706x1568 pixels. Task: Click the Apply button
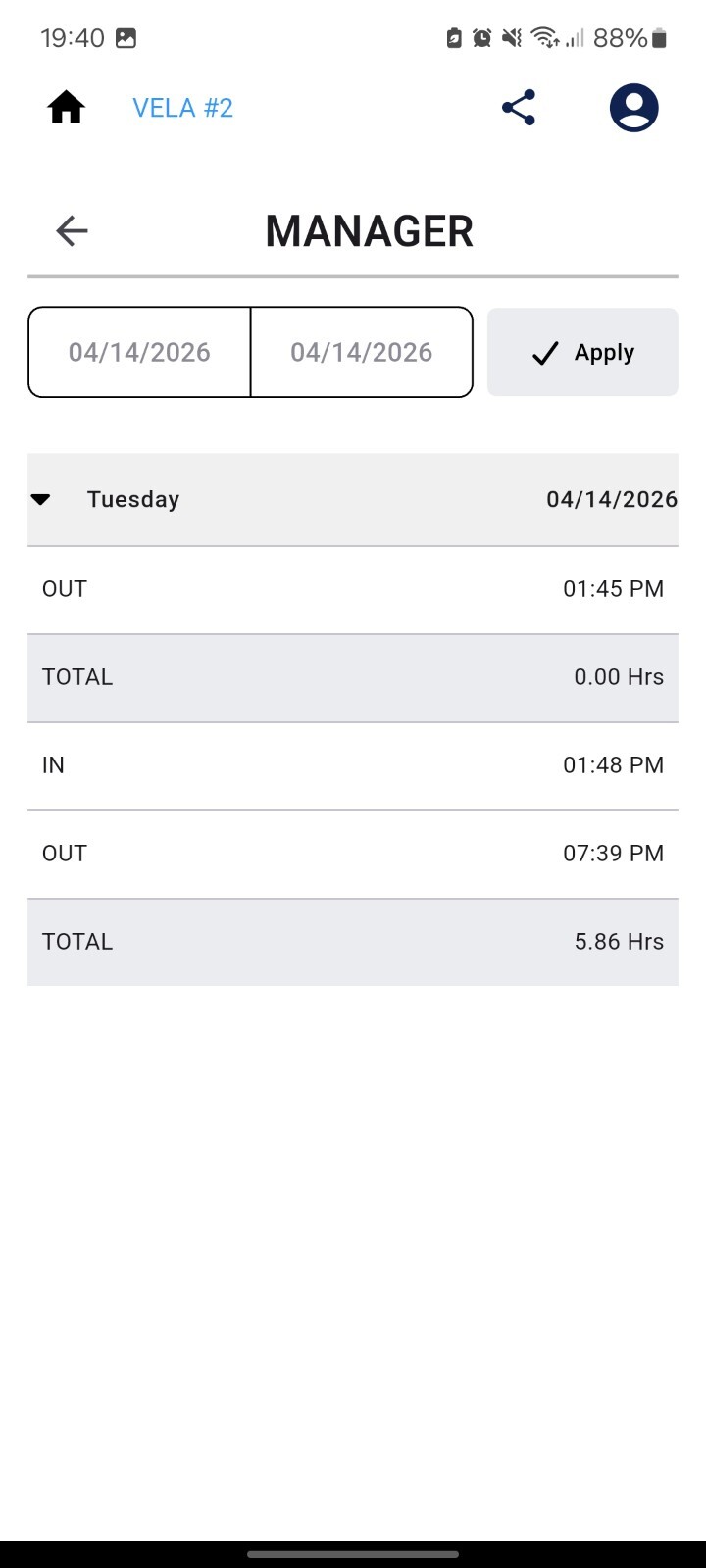click(582, 353)
